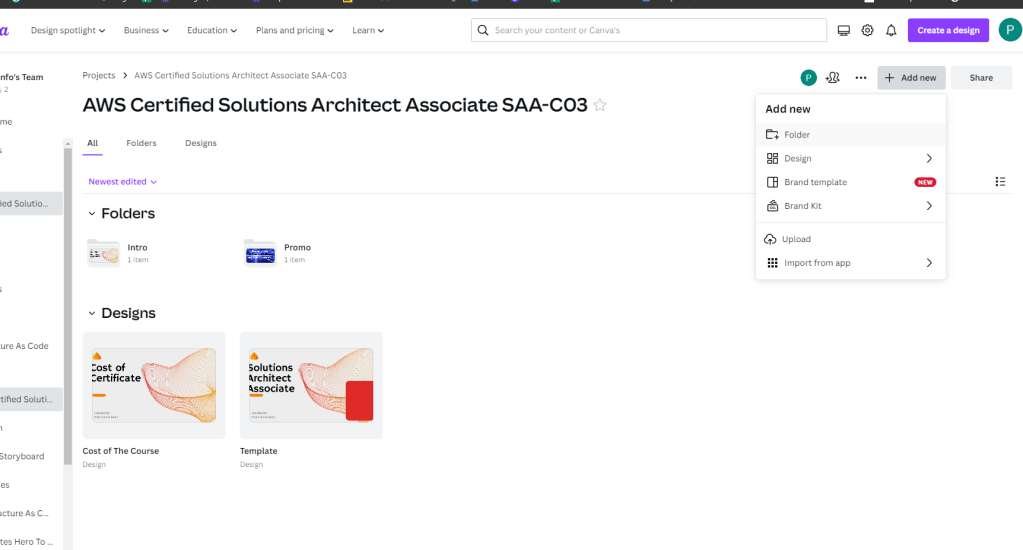Open the Learn dropdown menu

(x=368, y=30)
